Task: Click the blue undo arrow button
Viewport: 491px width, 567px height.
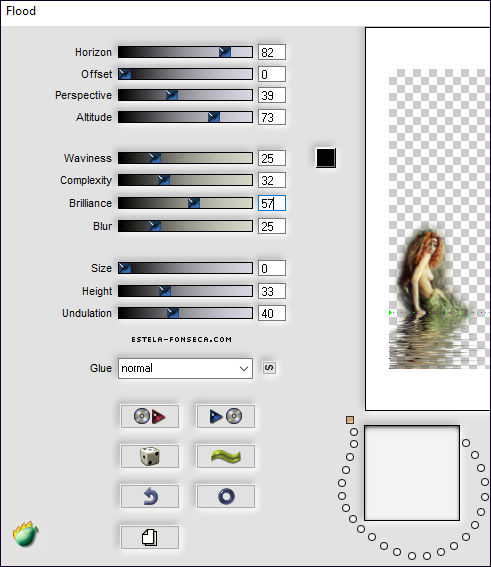Action: pyautogui.click(x=149, y=496)
